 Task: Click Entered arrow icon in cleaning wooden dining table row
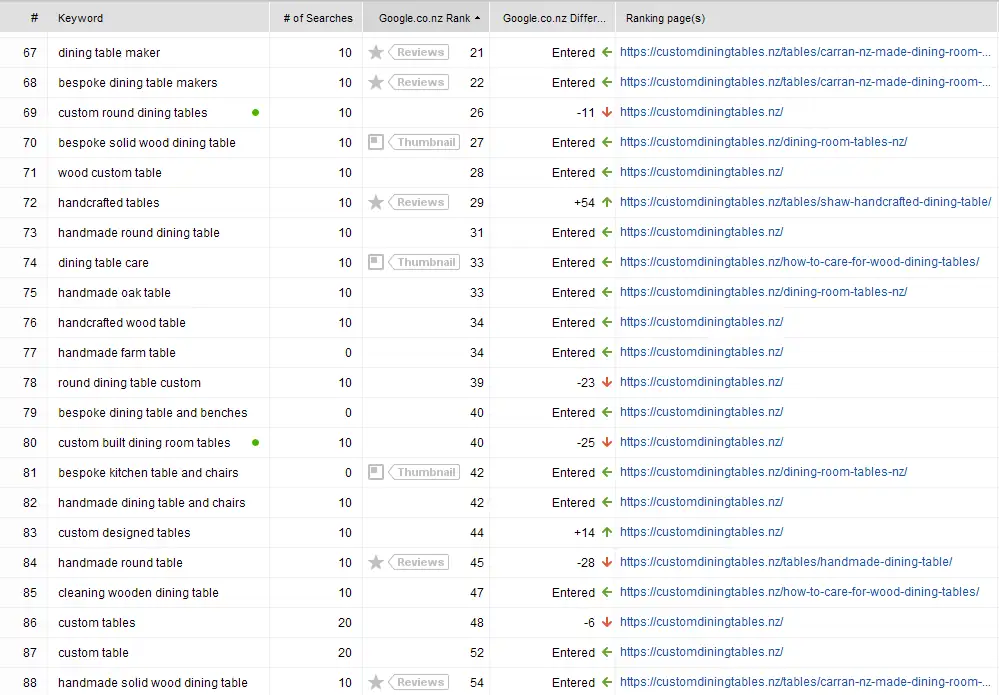point(607,592)
